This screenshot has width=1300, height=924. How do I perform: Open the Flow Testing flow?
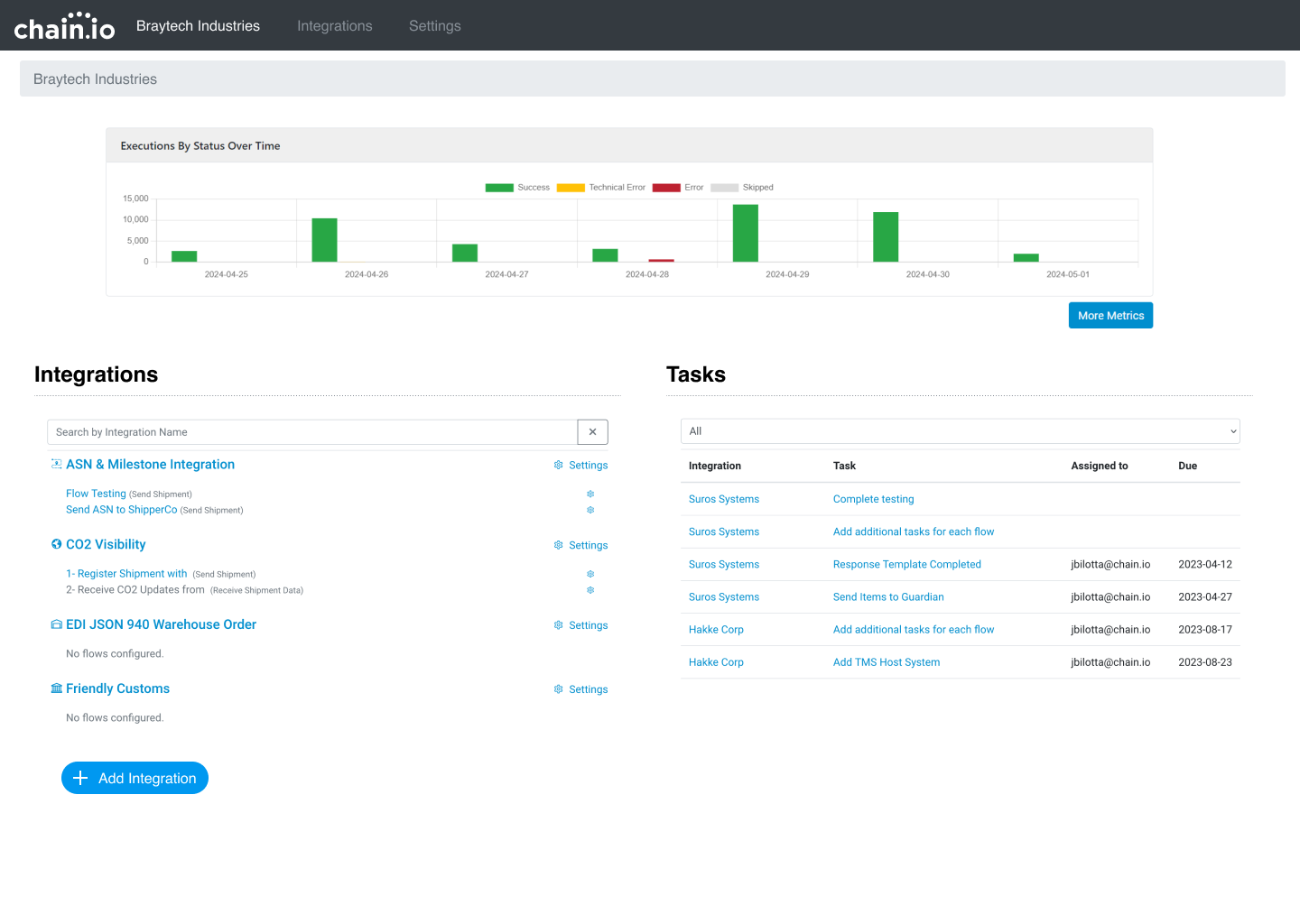[96, 494]
